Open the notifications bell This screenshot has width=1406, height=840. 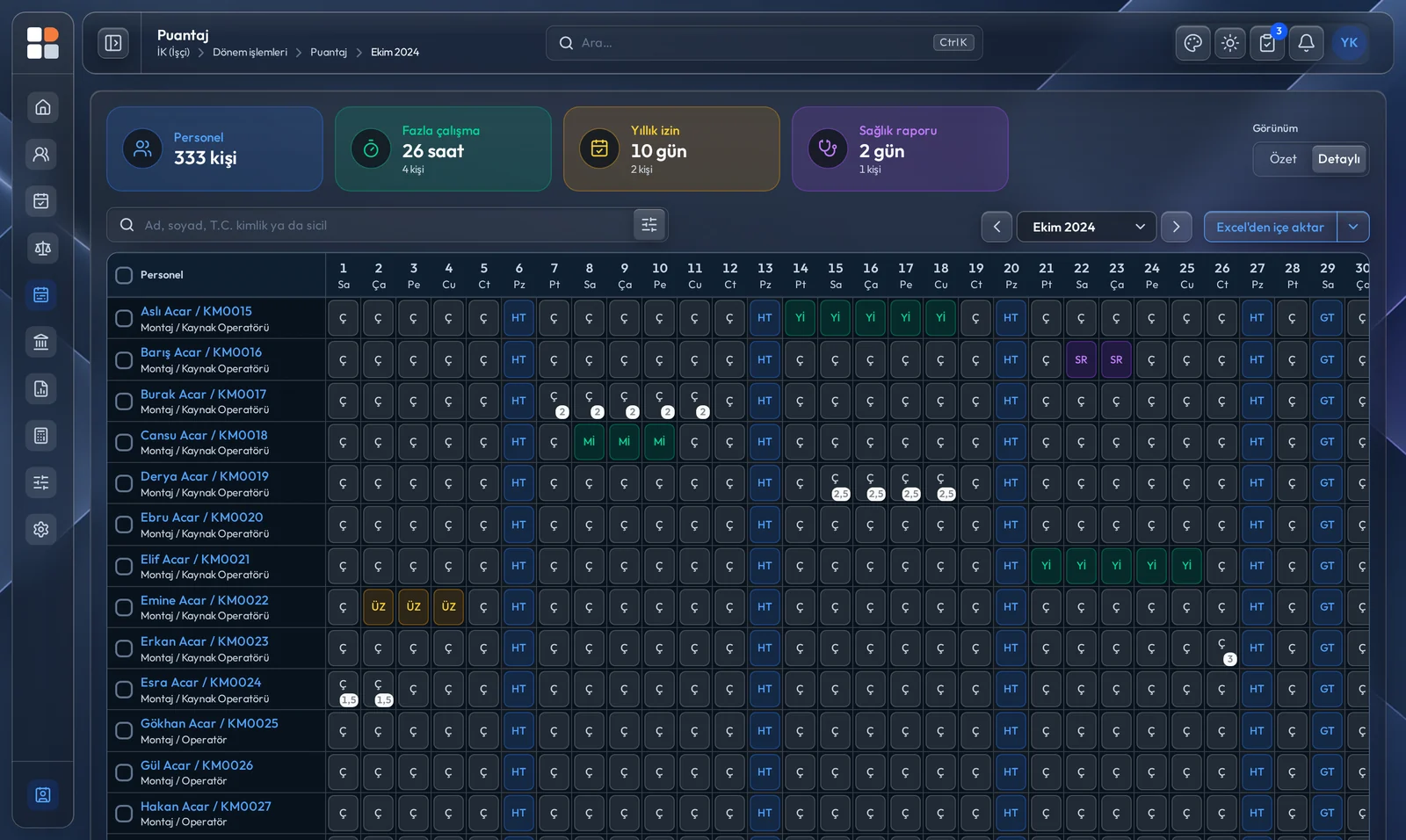tap(1306, 43)
